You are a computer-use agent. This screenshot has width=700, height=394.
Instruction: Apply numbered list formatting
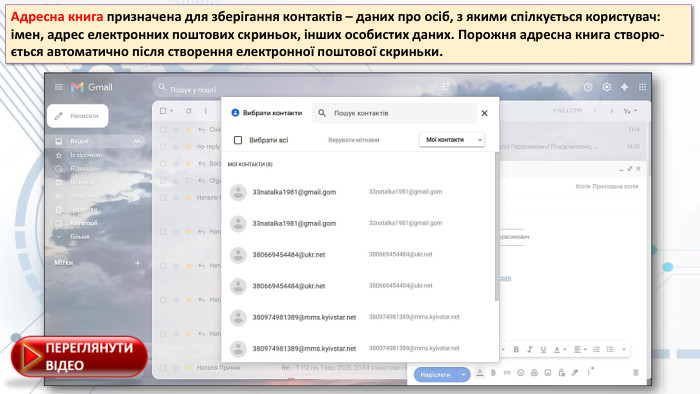coord(596,349)
